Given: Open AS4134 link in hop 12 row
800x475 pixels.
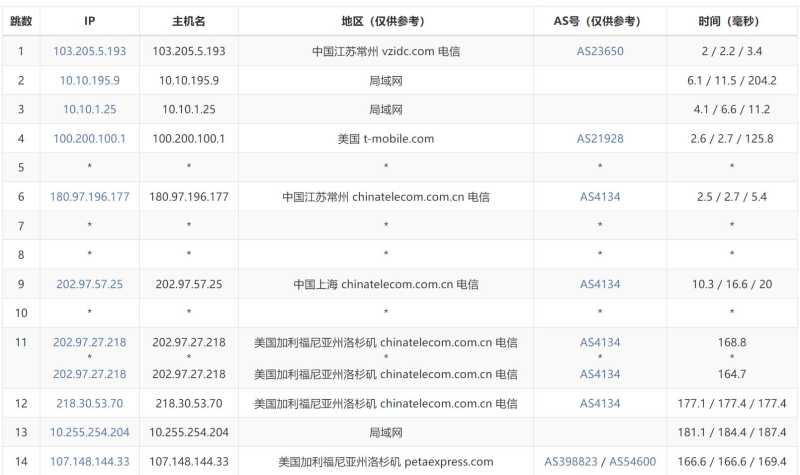Looking at the screenshot, I should tap(600, 404).
